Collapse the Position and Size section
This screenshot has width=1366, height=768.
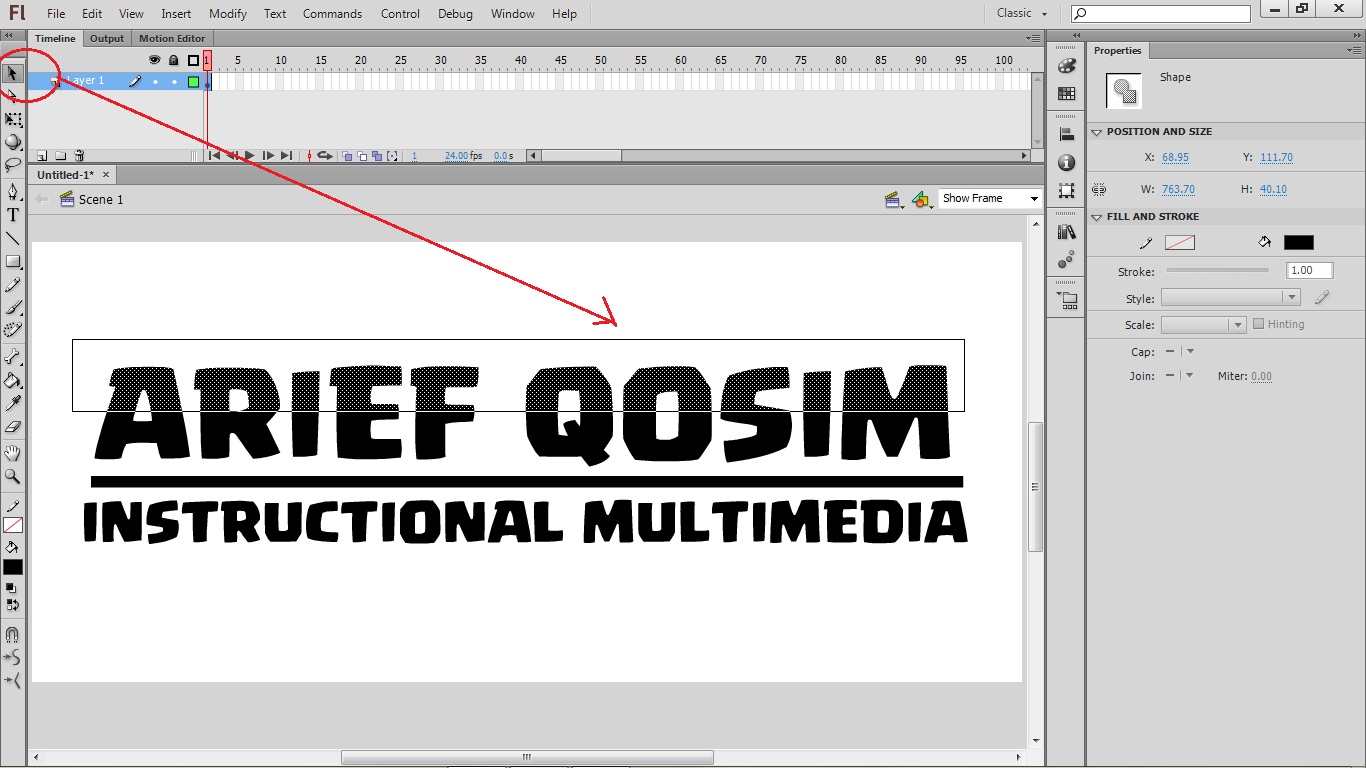1096,132
